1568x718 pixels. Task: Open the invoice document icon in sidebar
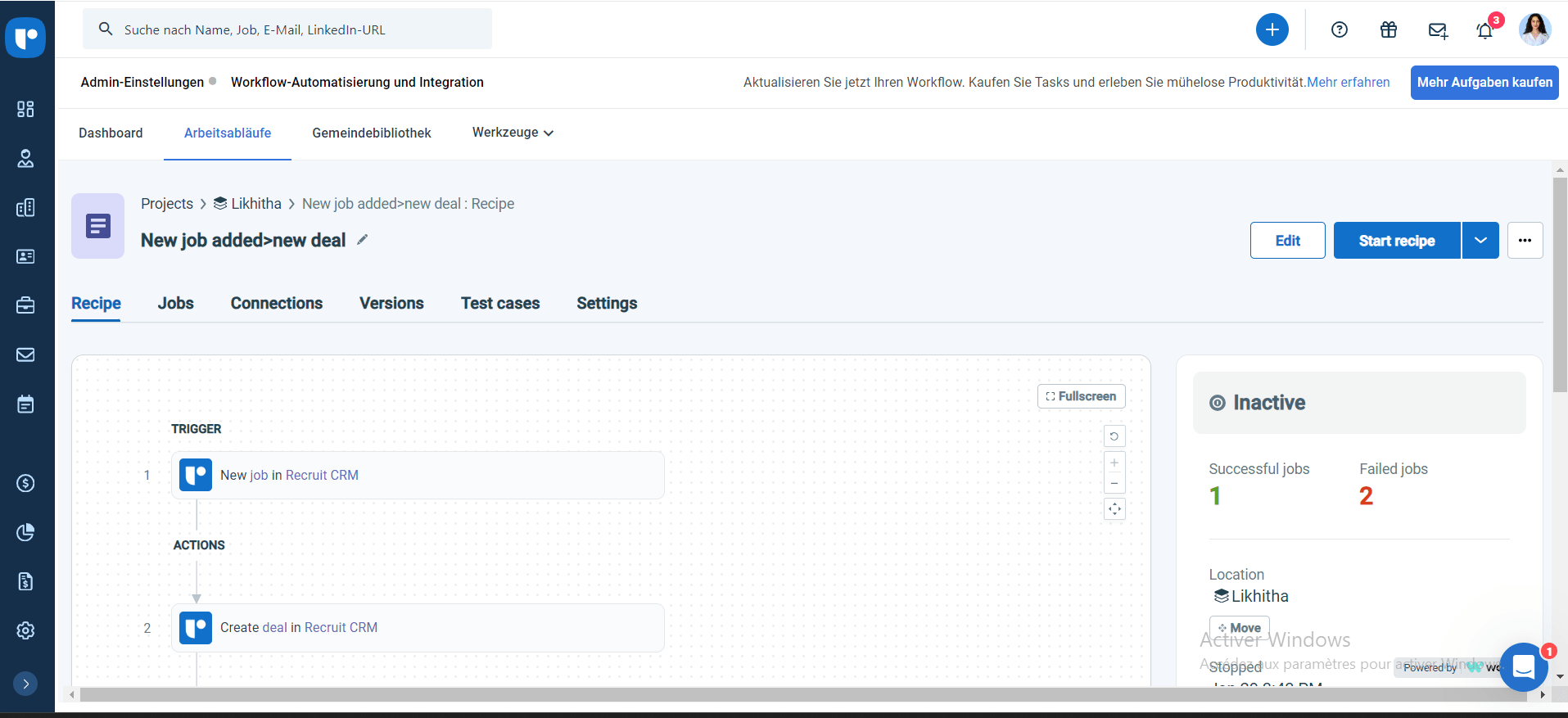(x=25, y=581)
